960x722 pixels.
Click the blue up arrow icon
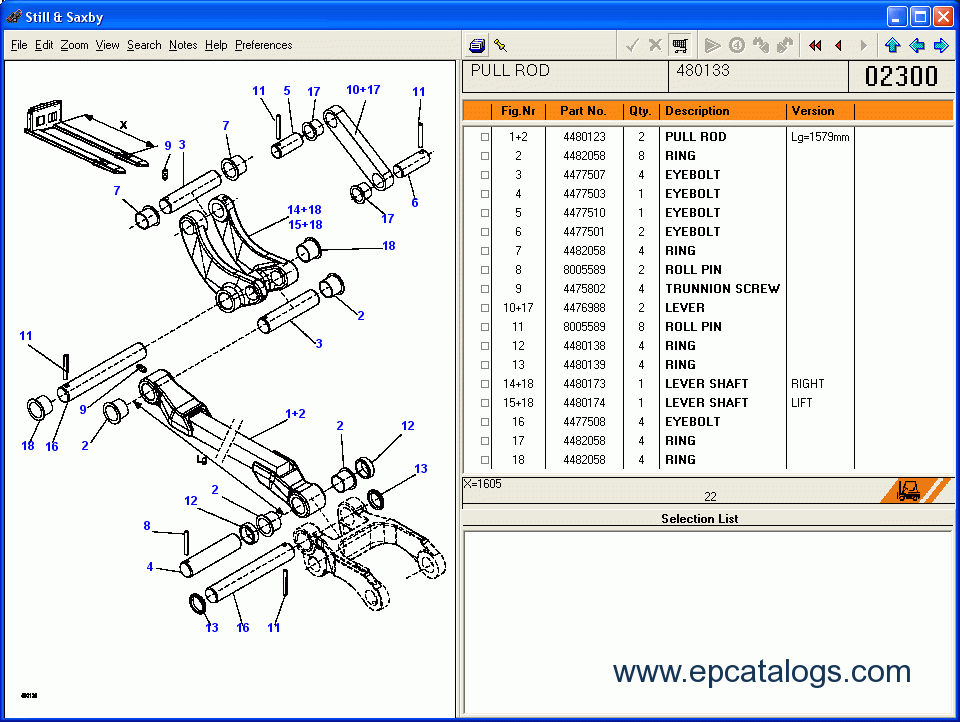pyautogui.click(x=893, y=45)
